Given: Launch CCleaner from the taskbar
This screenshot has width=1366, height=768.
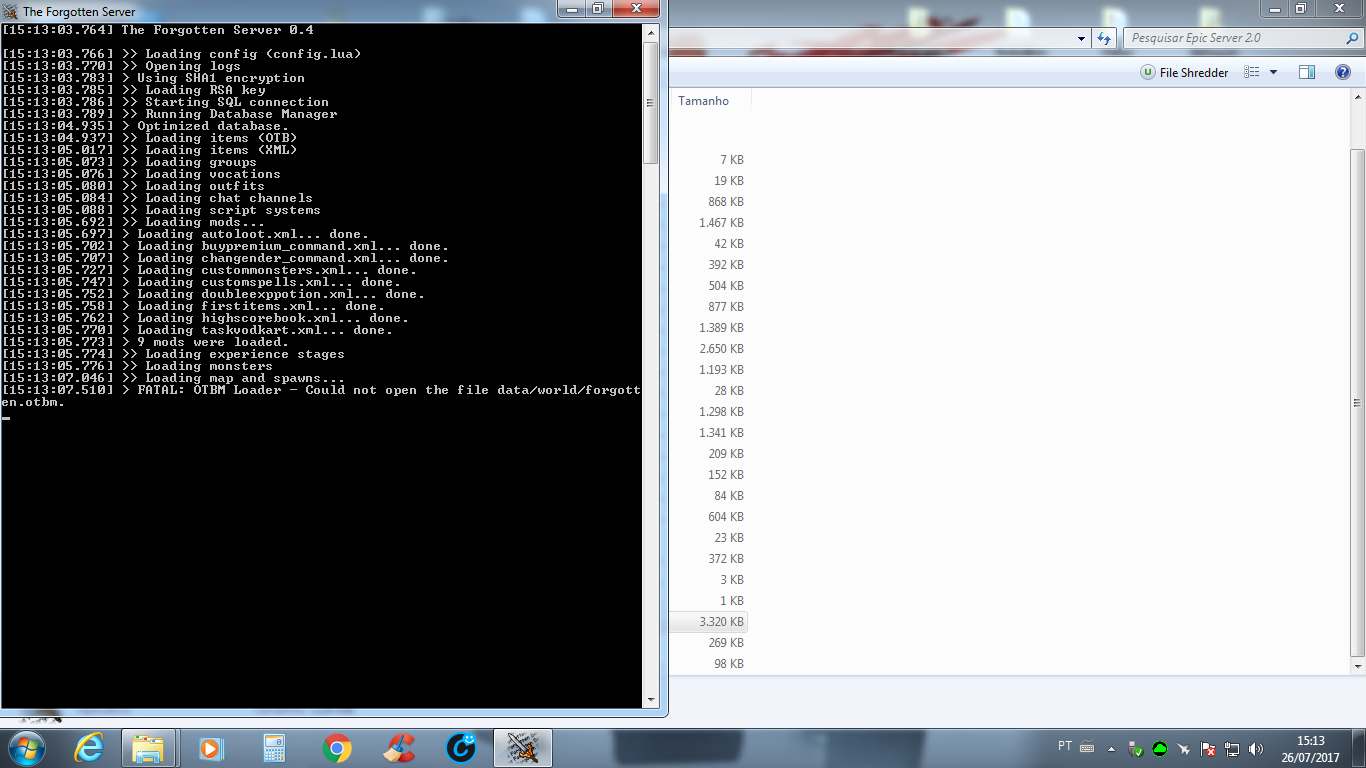Looking at the screenshot, I should coord(400,748).
